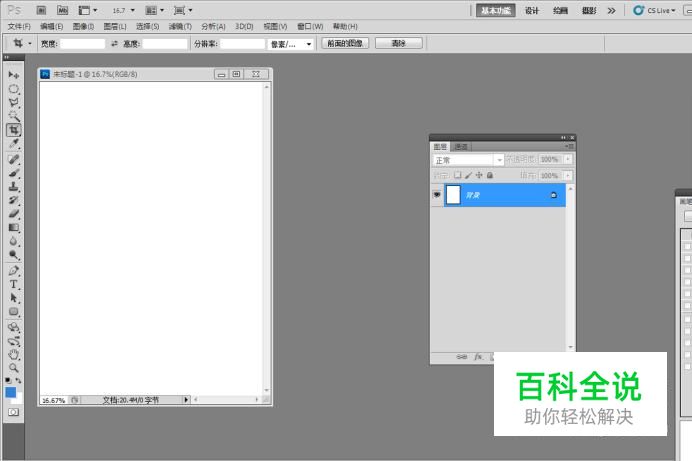Open the 编辑(E) menu
Screen dimensions: 692x461
pos(52,26)
